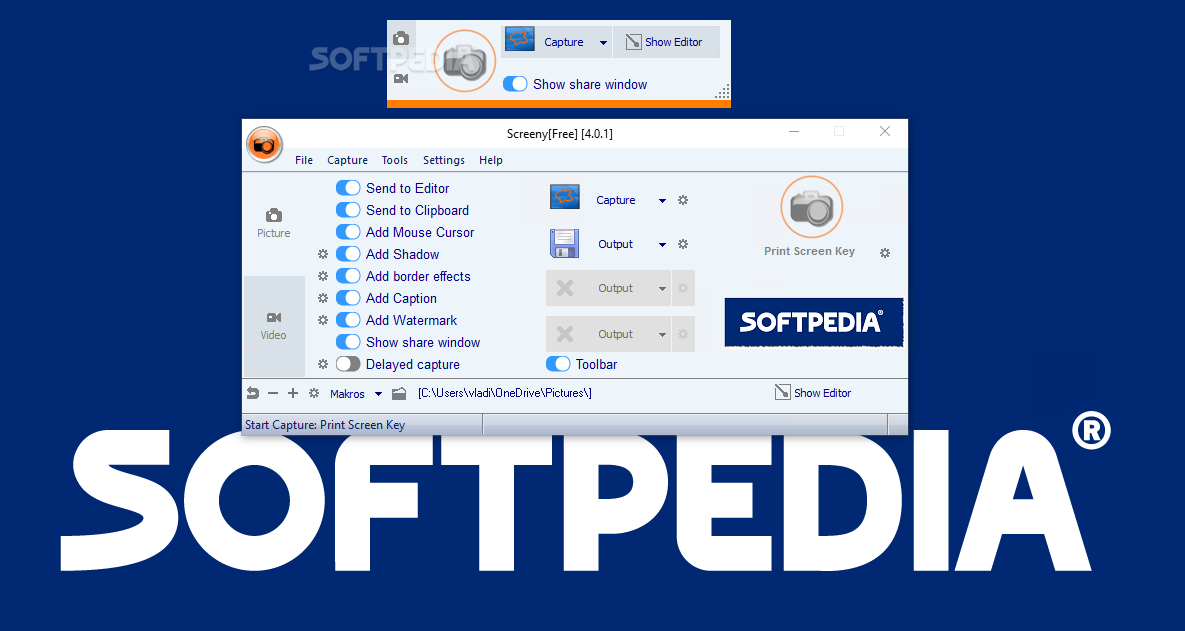This screenshot has width=1185, height=631.
Task: Click the Capture region icon in main window
Action: point(565,197)
